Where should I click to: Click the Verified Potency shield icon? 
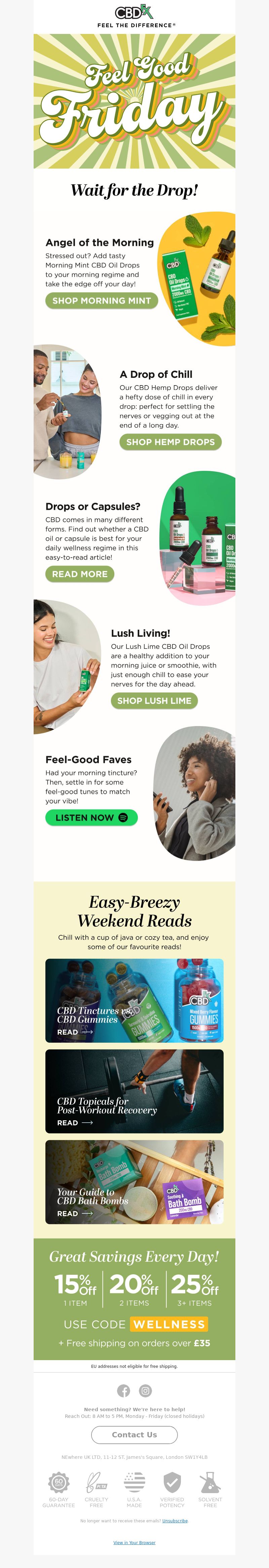(x=172, y=1482)
